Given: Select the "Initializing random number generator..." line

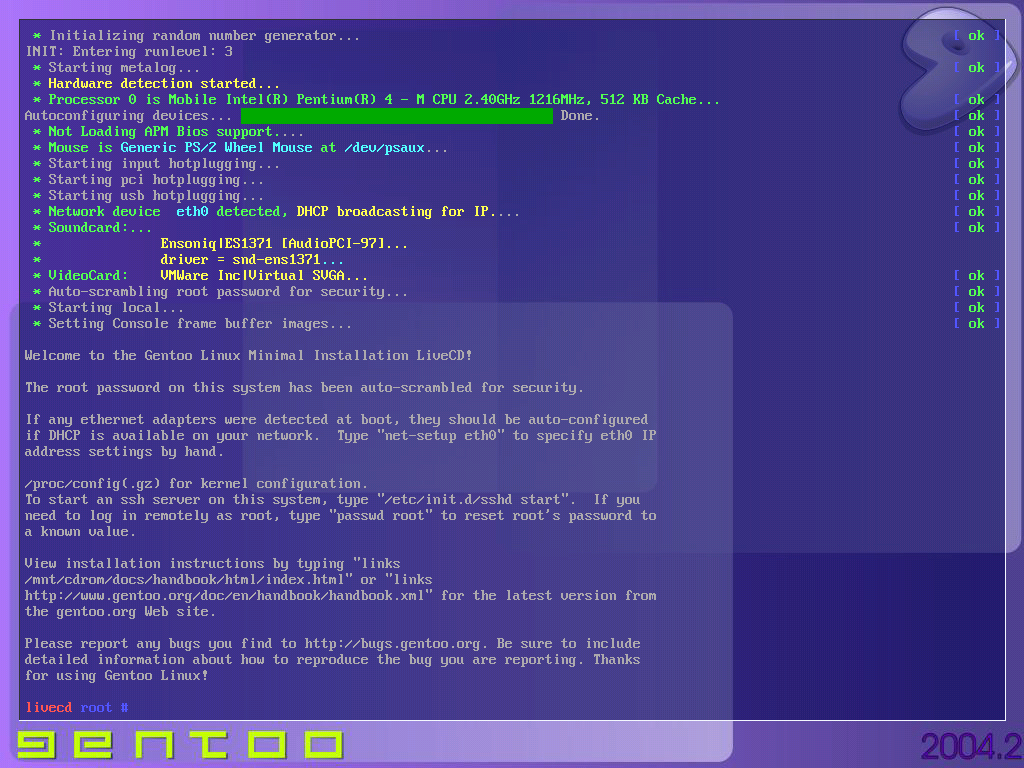Looking at the screenshot, I should pyautogui.click(x=197, y=36).
